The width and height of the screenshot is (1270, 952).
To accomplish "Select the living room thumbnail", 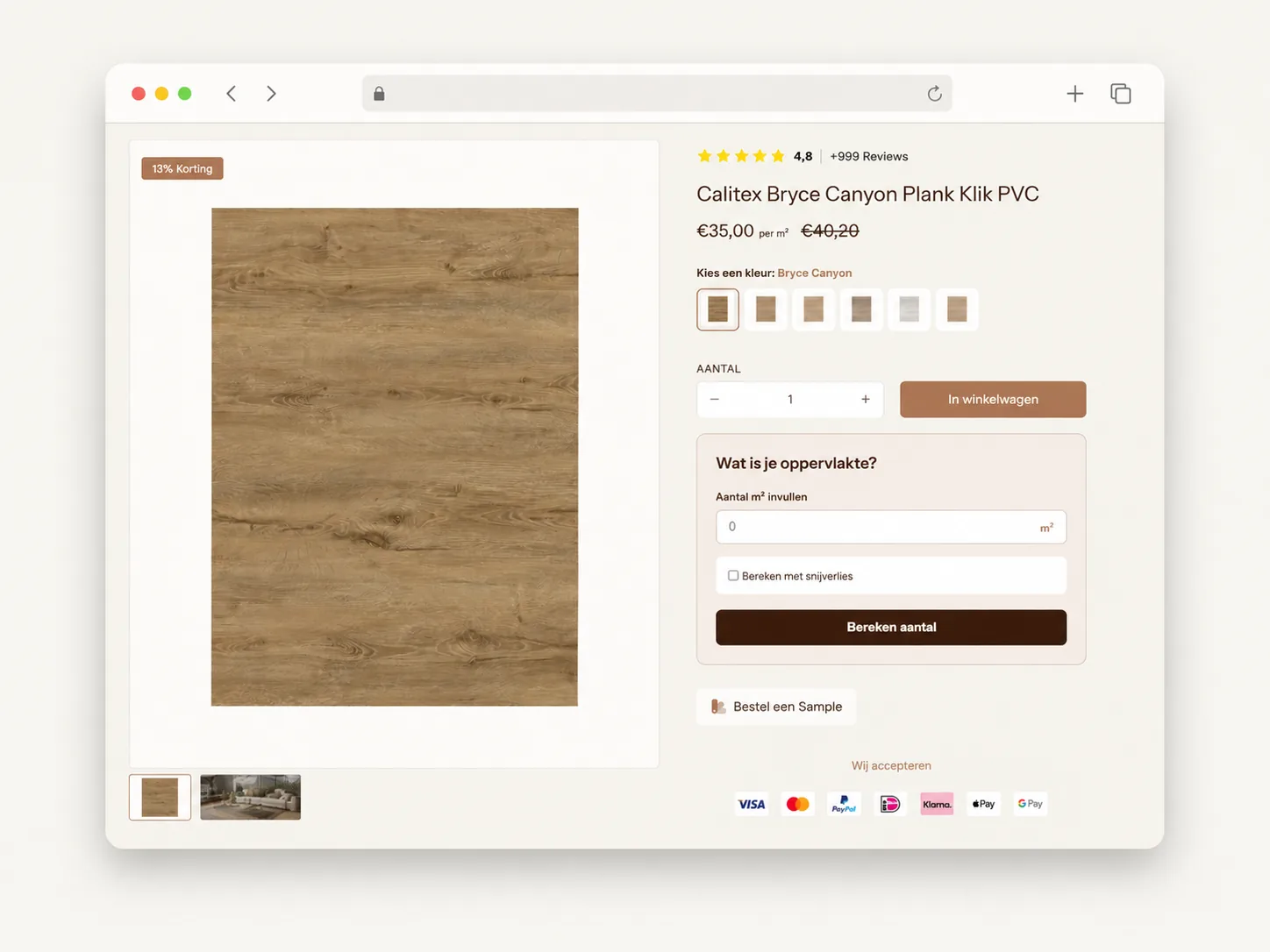I will [x=251, y=798].
